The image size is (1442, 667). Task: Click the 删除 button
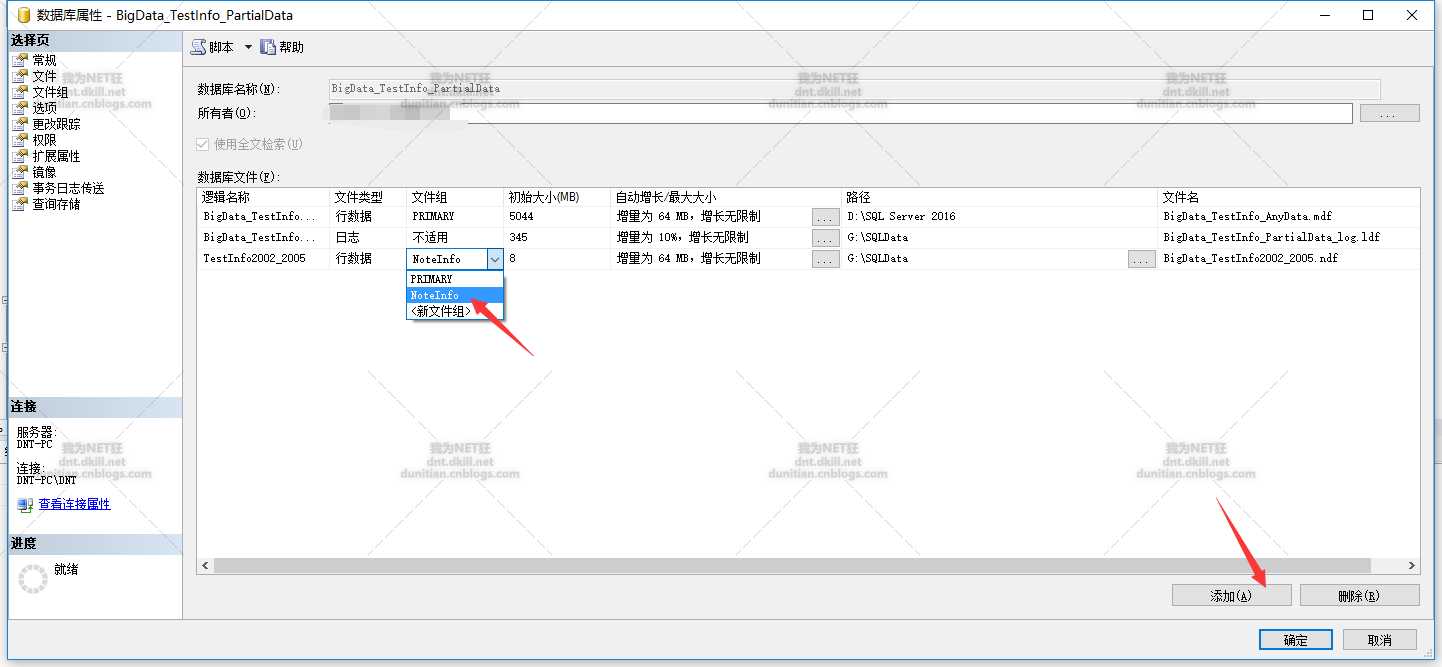coord(1359,595)
